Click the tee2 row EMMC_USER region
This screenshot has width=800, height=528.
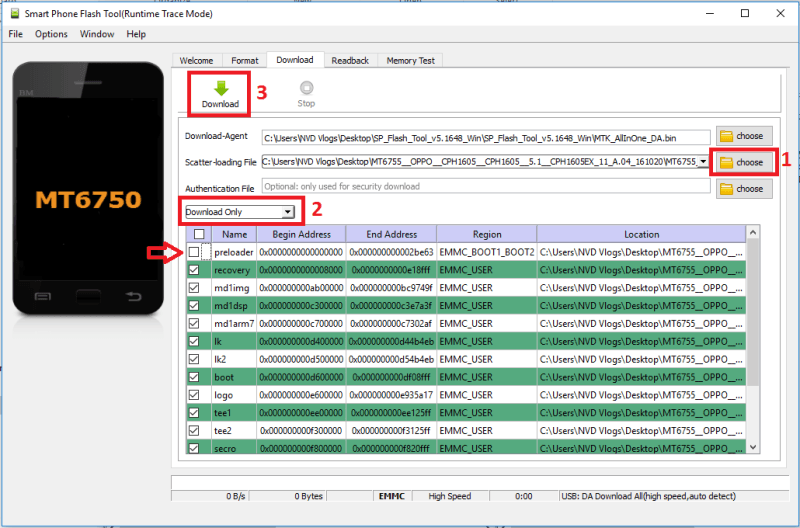pos(487,431)
